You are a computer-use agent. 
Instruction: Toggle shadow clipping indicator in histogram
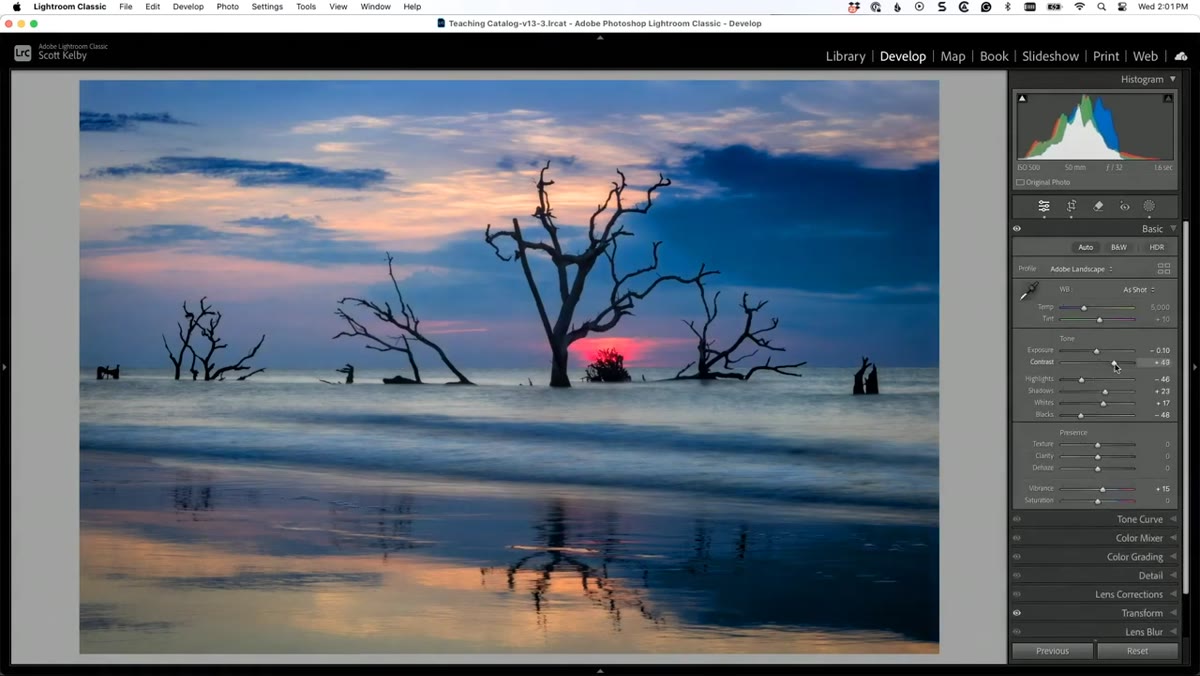(x=1022, y=98)
